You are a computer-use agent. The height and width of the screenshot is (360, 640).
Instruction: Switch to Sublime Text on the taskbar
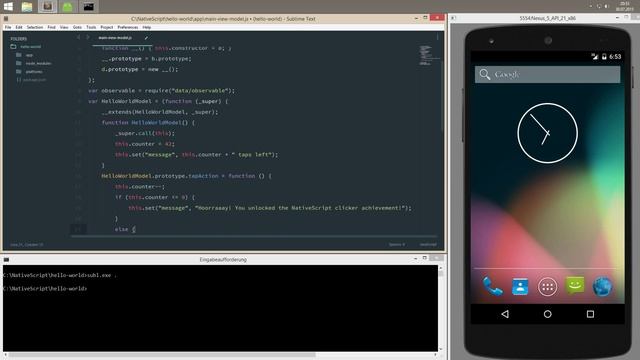[48, 7]
